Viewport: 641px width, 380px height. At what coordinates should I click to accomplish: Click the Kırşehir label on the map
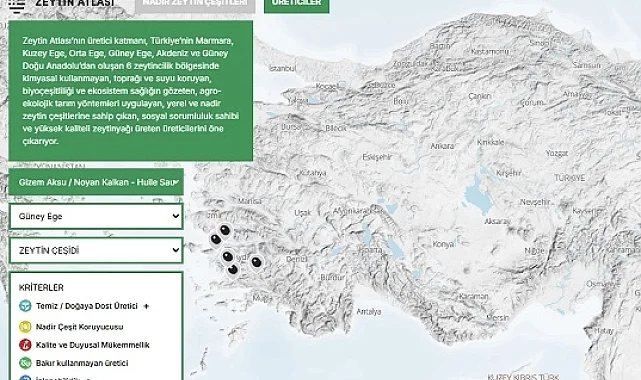click(509, 173)
